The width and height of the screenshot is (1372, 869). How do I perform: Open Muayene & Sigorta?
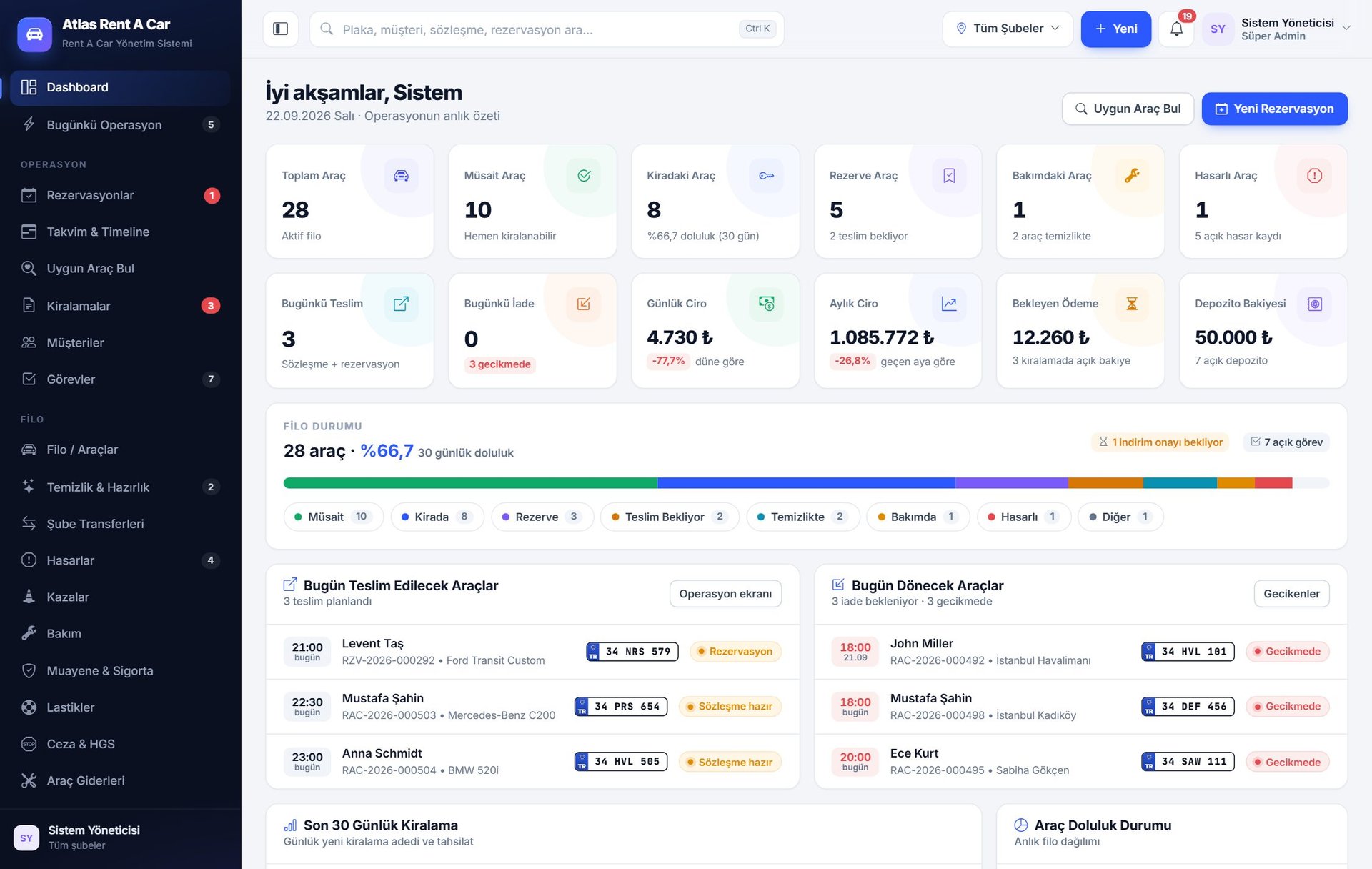pyautogui.click(x=120, y=670)
